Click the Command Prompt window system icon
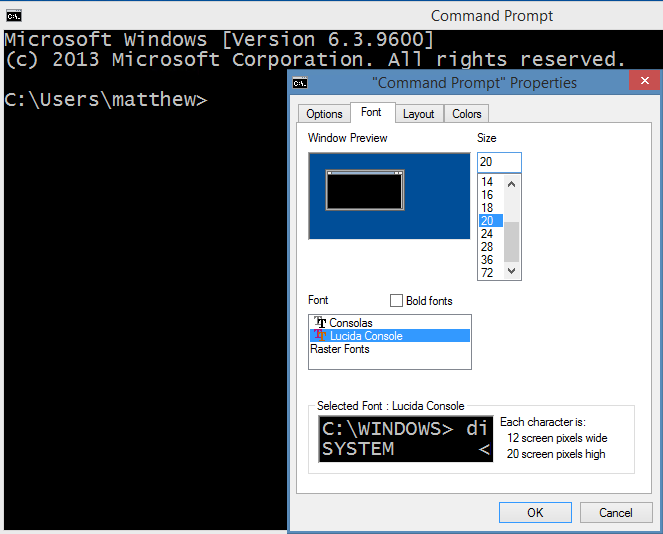This screenshot has height=534, width=663. [x=14, y=16]
